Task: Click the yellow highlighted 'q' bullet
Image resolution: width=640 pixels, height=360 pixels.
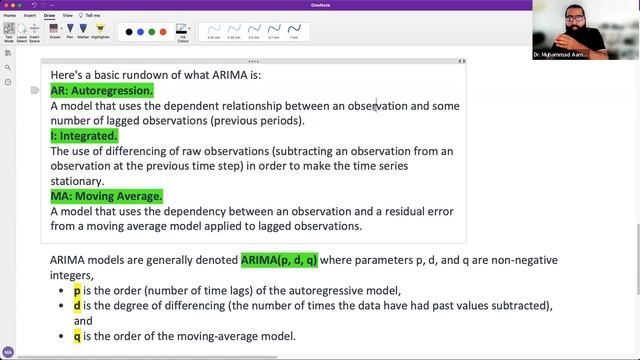Action: pos(77,336)
